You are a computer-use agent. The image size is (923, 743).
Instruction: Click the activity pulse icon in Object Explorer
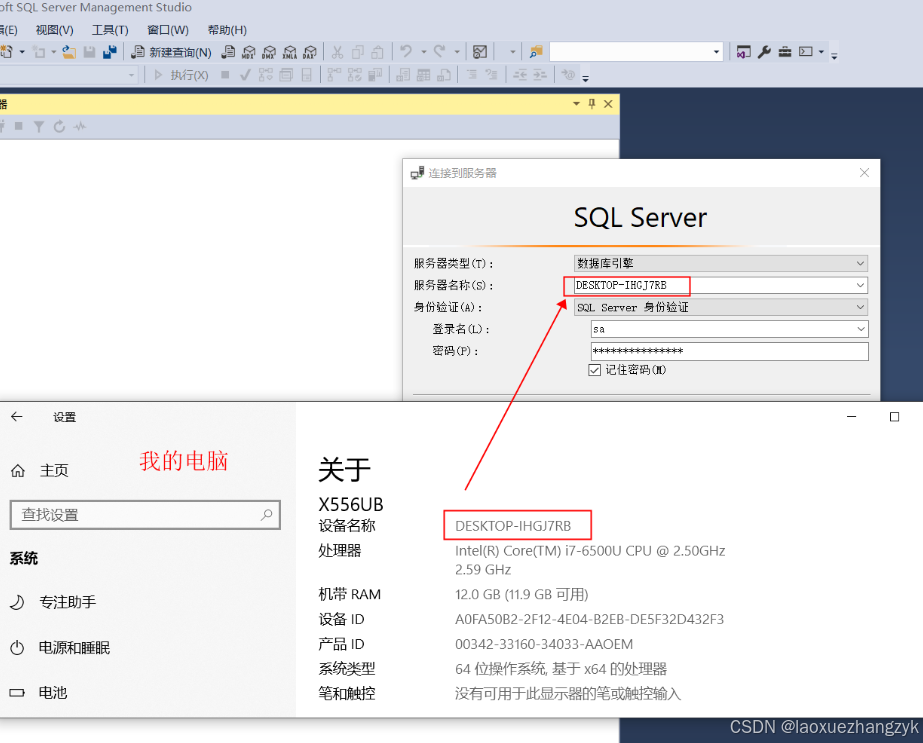pyautogui.click(x=79, y=126)
